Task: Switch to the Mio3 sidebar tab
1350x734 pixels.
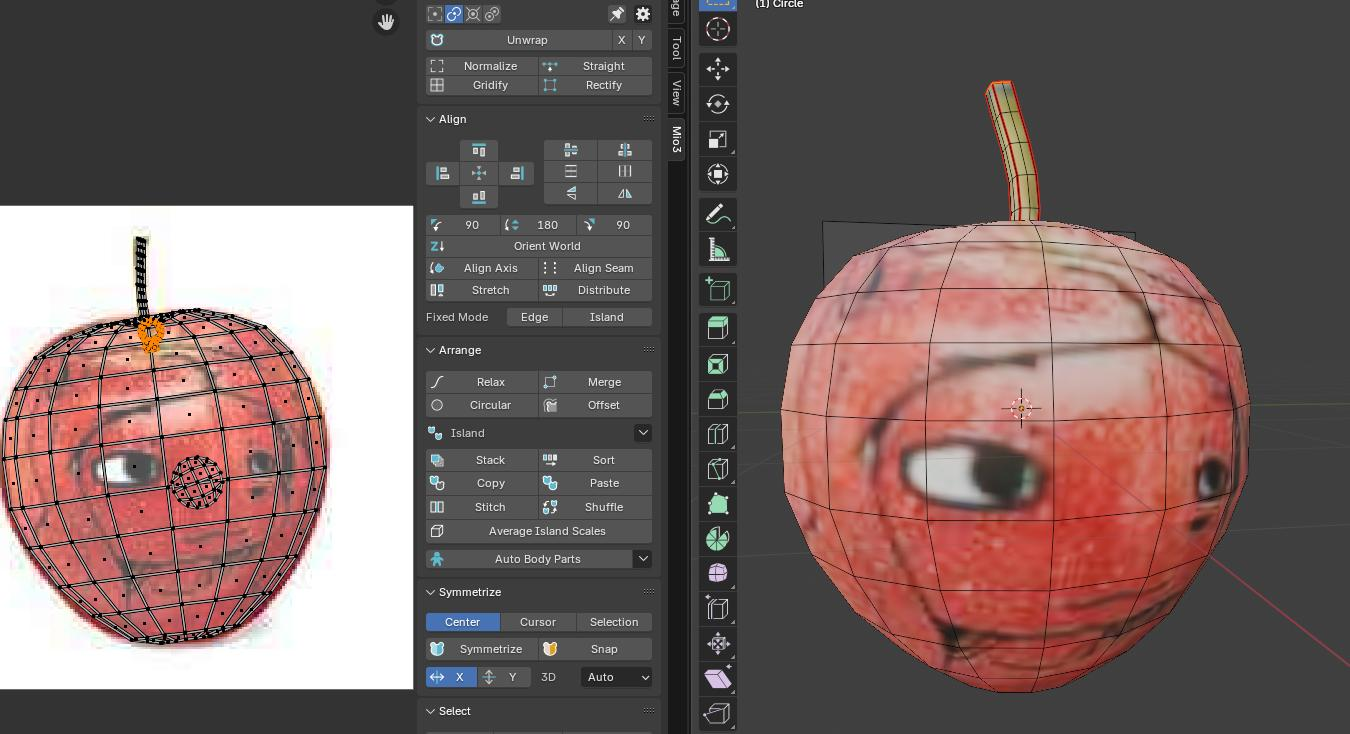Action: tap(677, 139)
